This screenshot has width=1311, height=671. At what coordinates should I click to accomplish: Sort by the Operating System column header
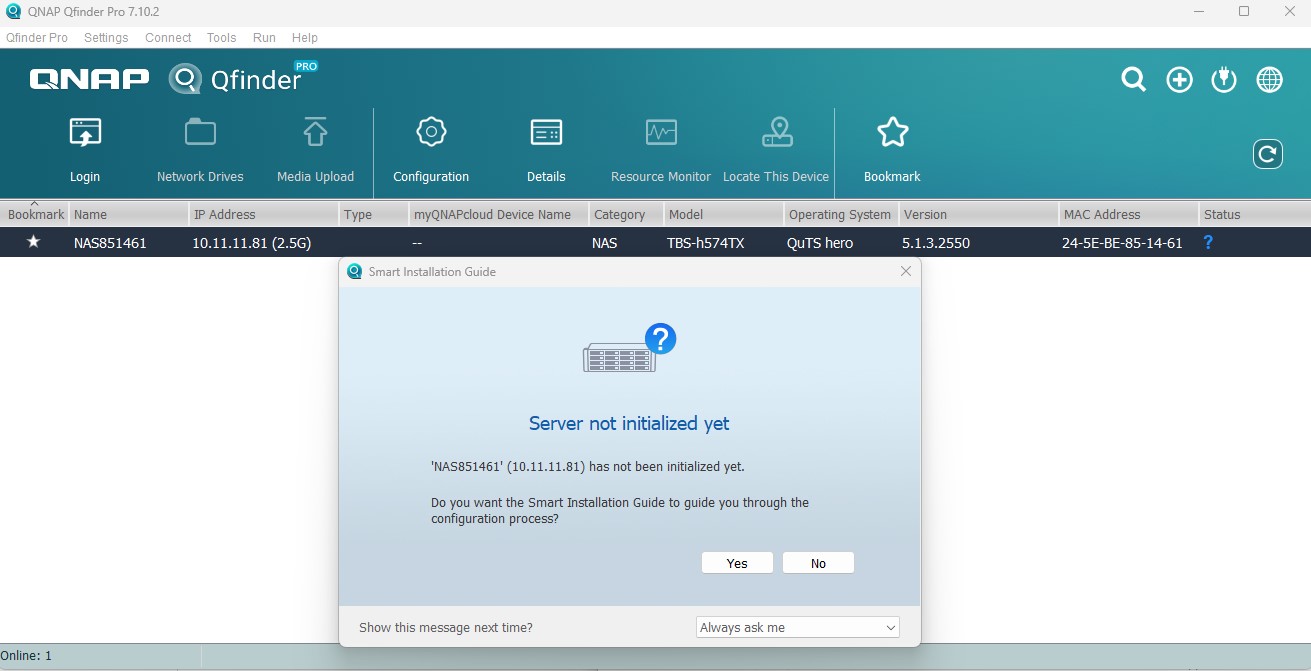(841, 214)
